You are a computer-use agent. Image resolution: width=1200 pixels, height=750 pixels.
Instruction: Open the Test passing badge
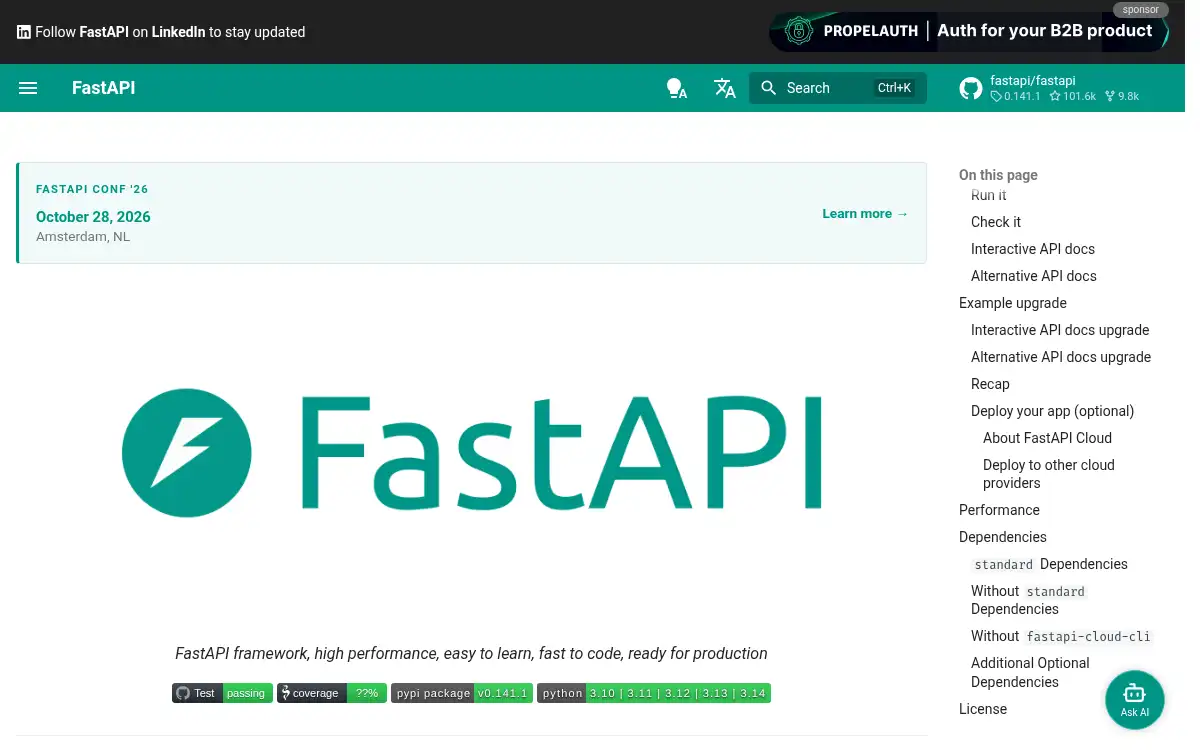[222, 693]
